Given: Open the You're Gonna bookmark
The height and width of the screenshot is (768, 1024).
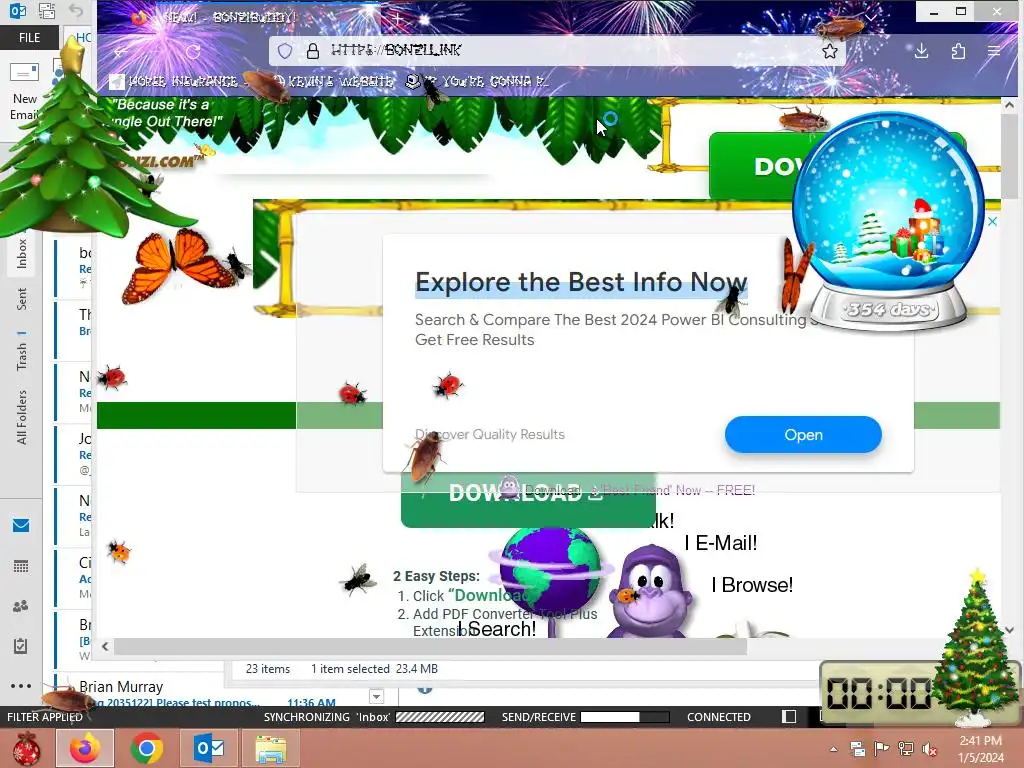Looking at the screenshot, I should click(x=478, y=81).
